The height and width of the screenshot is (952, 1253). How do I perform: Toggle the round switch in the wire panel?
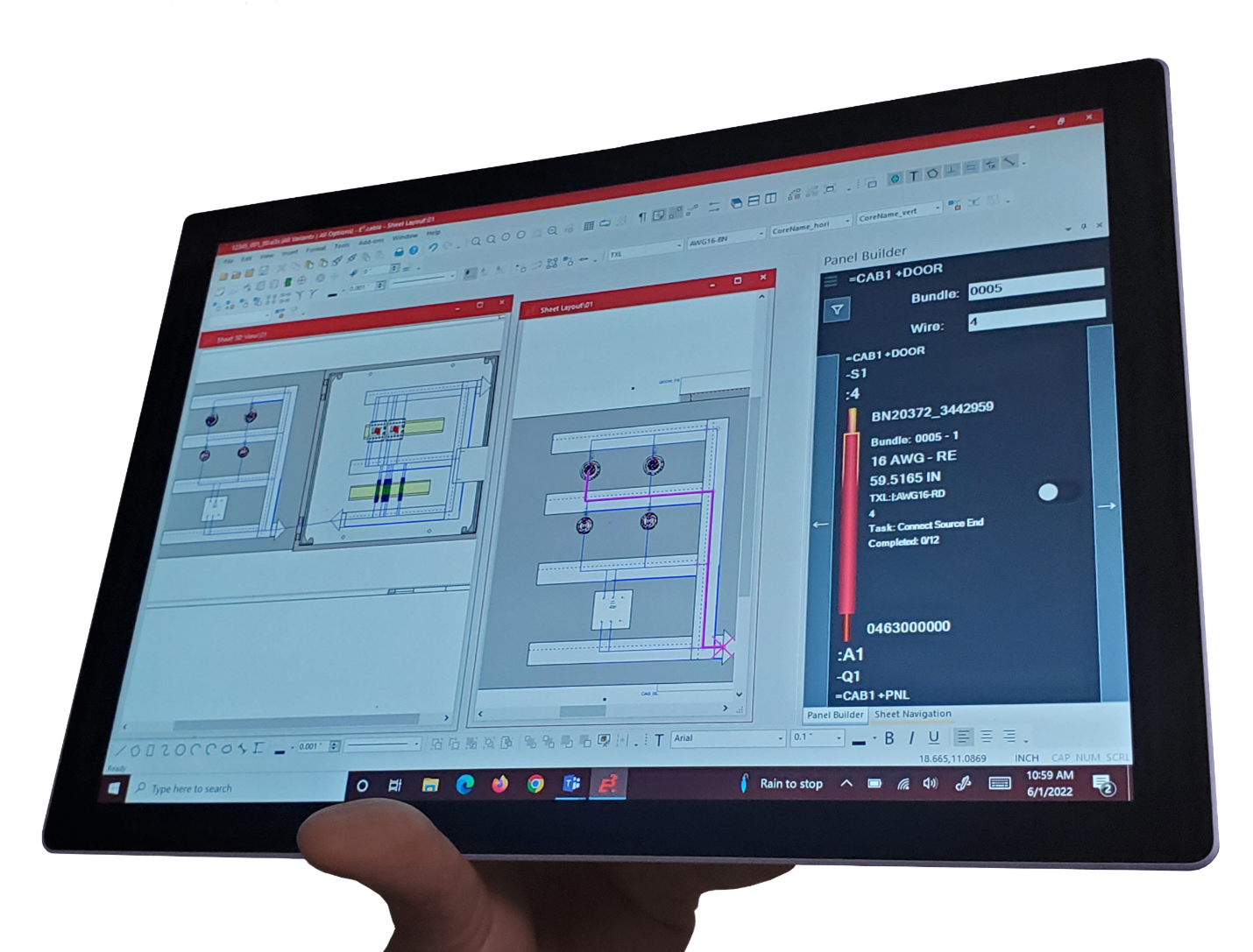coord(1049,492)
